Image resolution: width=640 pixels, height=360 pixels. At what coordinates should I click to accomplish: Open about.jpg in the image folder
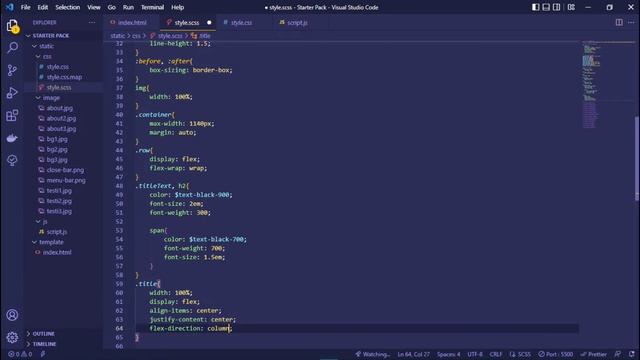[x=60, y=108]
